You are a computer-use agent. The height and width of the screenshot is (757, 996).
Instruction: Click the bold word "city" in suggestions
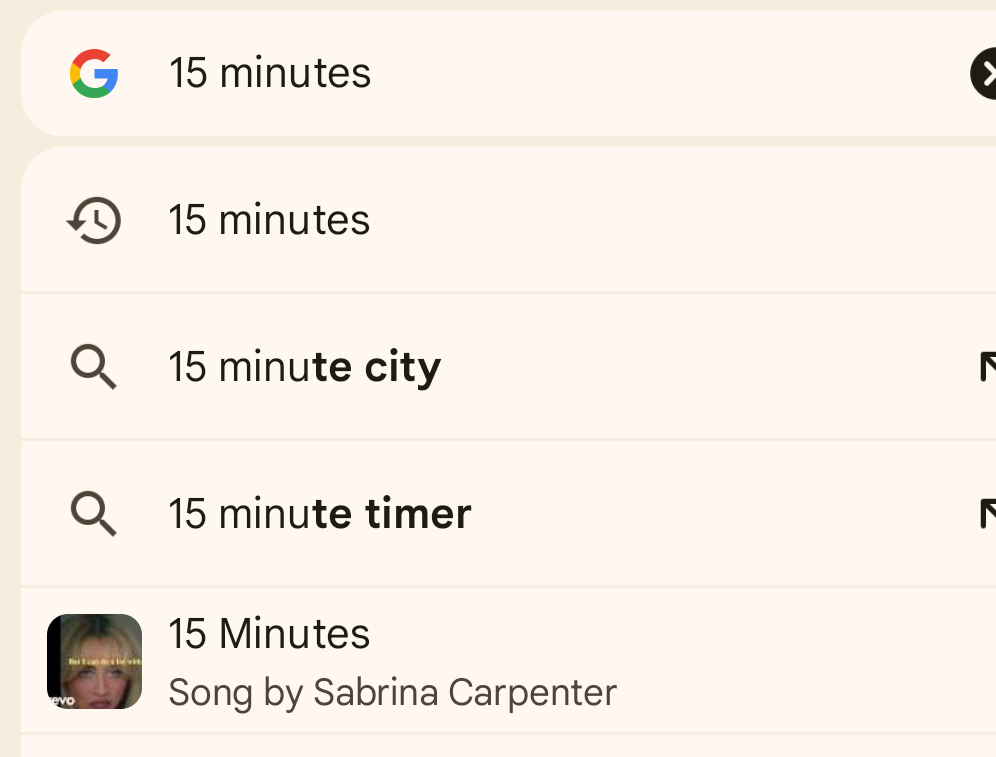[403, 368]
